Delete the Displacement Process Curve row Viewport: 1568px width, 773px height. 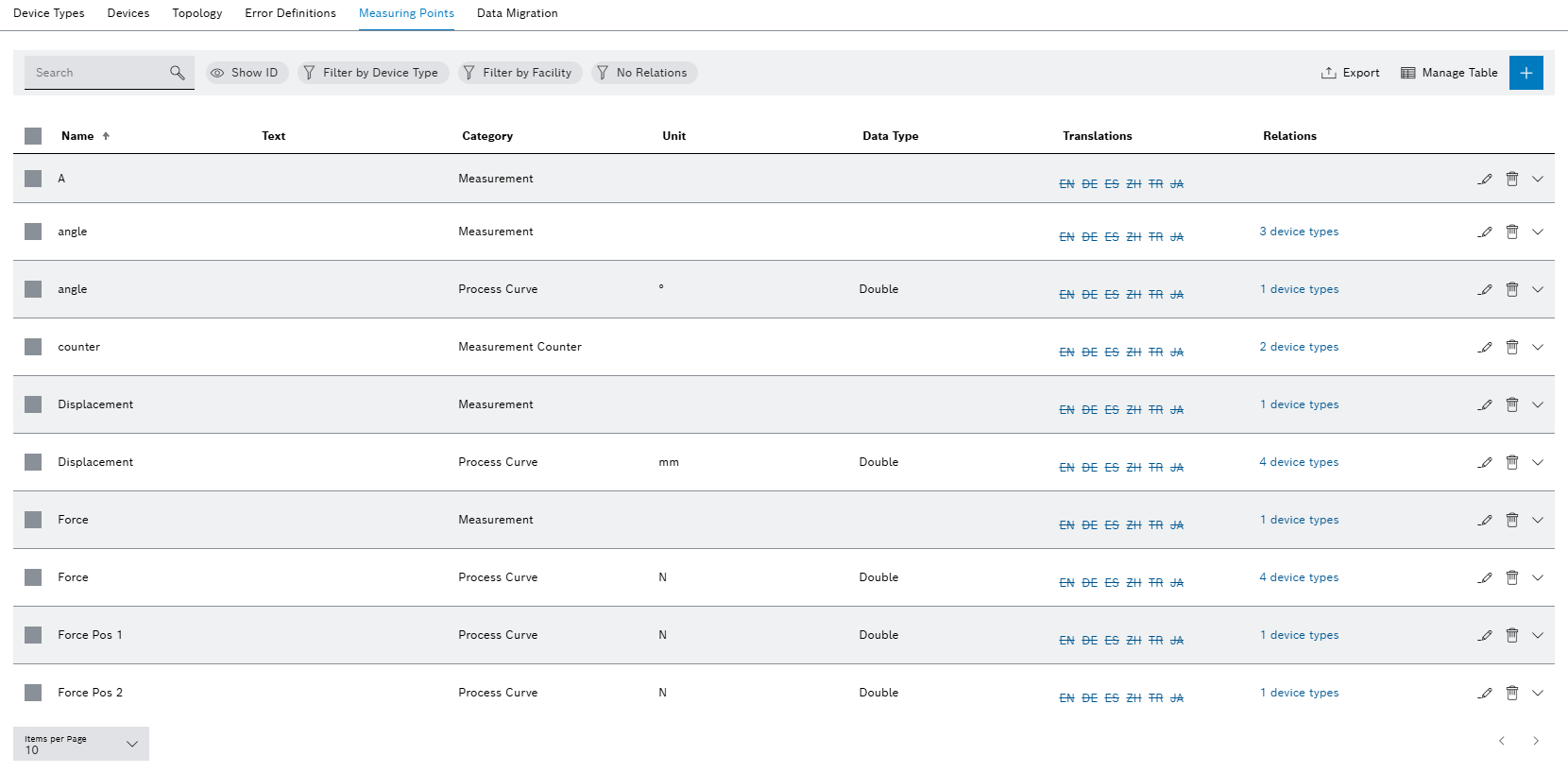1511,462
